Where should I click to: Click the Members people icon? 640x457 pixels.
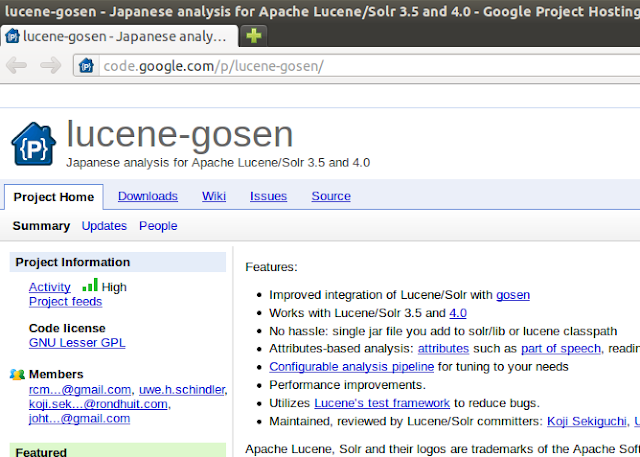point(17,374)
